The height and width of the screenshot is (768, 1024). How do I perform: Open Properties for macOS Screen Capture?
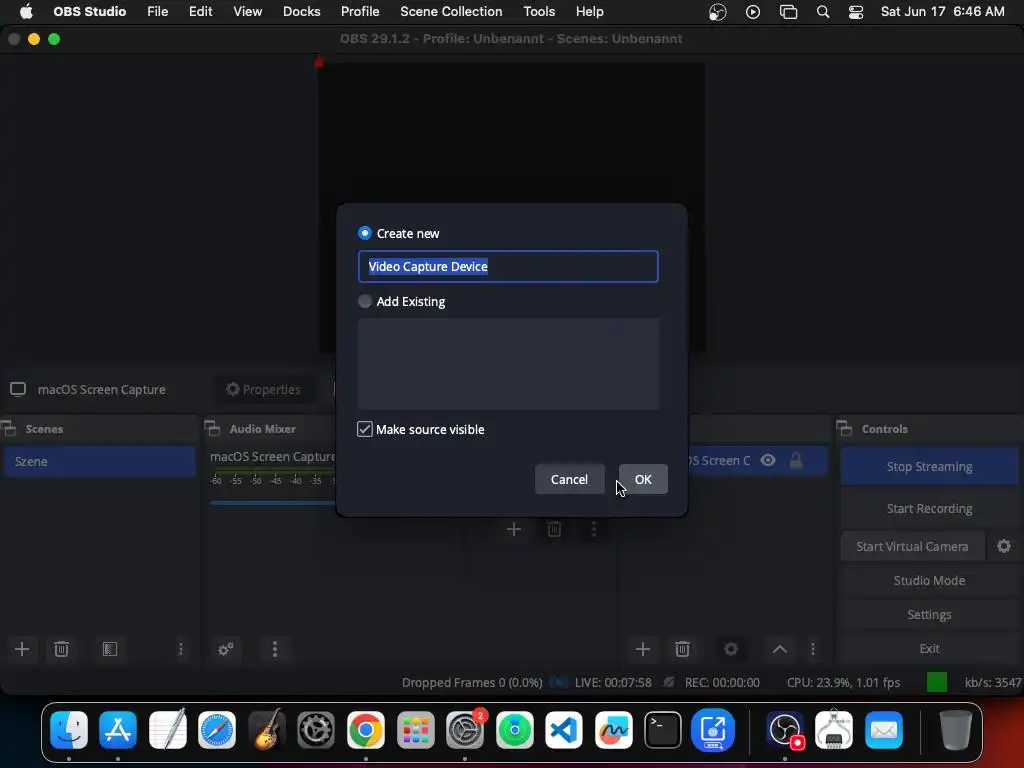click(x=263, y=389)
